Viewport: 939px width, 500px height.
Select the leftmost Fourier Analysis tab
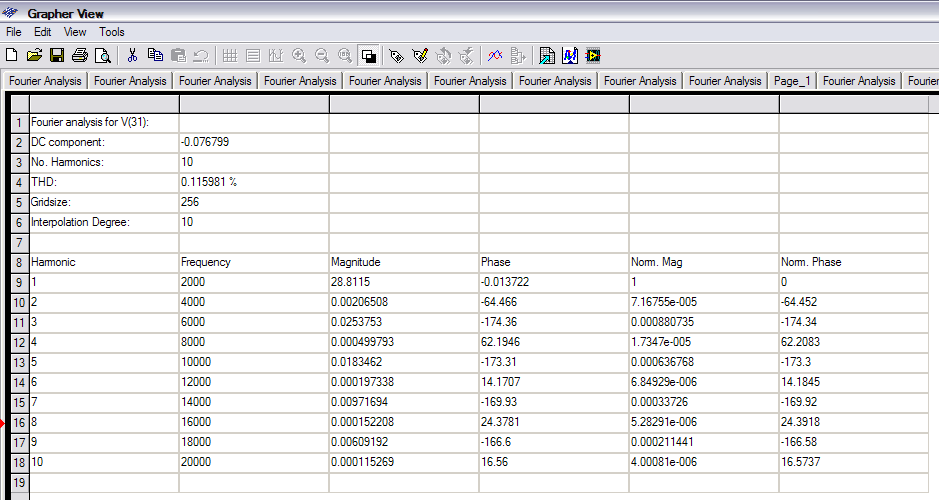pos(45,81)
